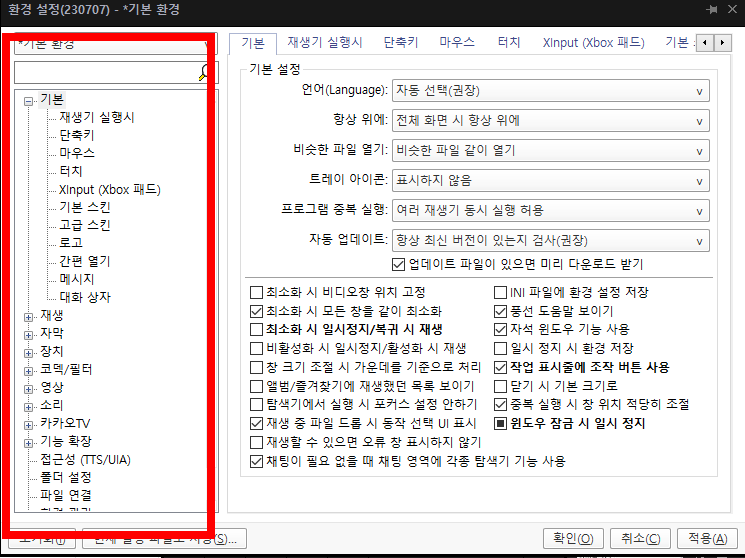Toggle 윈도우 잠금 시 일시 정지
The image size is (745, 558).
500,423
